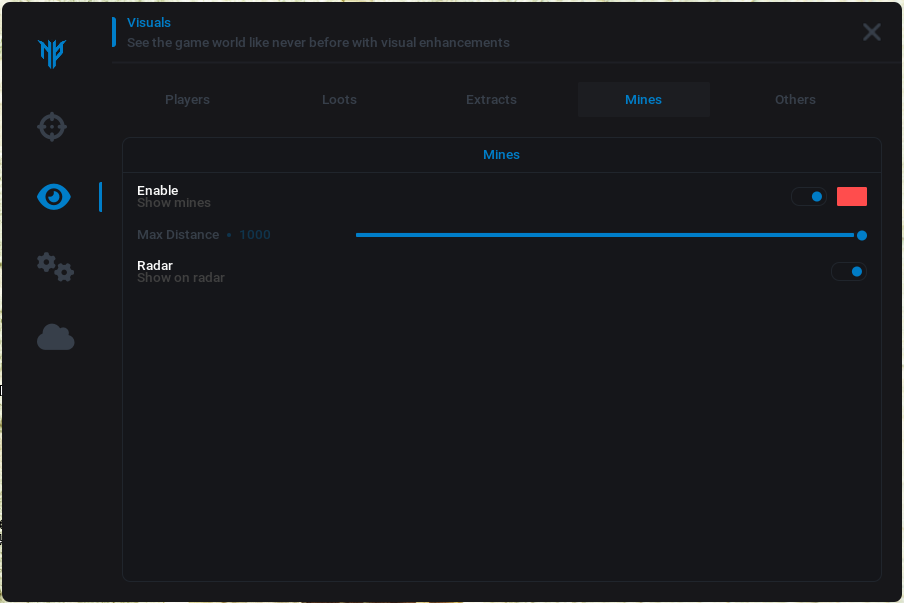The image size is (904, 603).
Task: Turn off the Radar toggle
Action: (x=849, y=271)
